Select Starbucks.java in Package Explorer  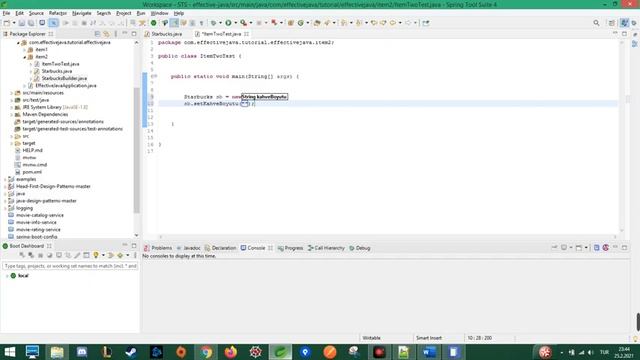click(x=57, y=71)
